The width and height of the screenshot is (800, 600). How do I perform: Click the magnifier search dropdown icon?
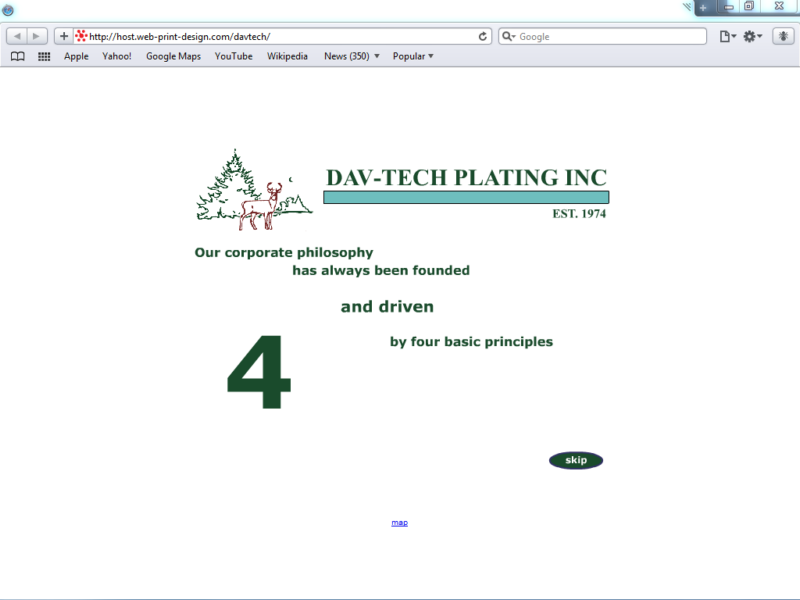click(509, 36)
